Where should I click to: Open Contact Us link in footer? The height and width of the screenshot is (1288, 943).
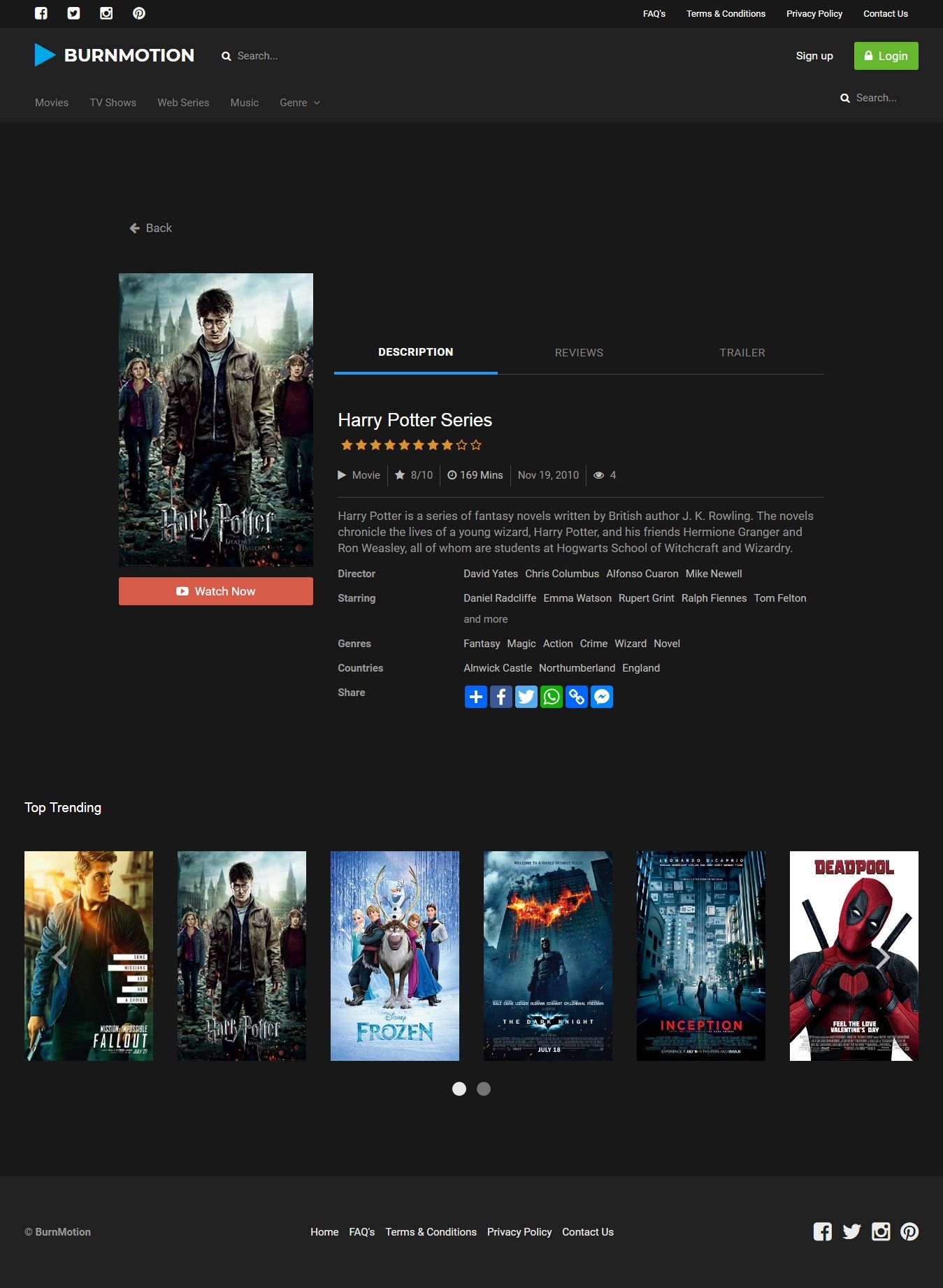pyautogui.click(x=588, y=1232)
